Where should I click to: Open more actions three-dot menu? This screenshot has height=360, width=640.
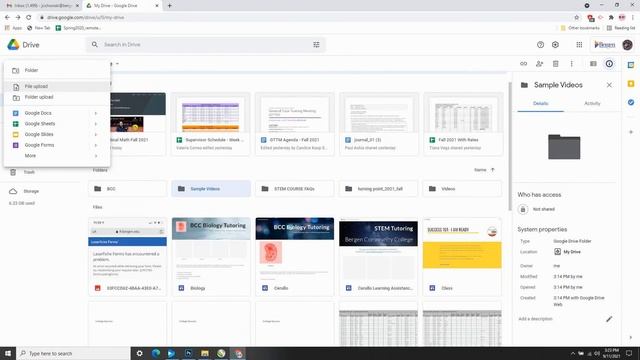(x=571, y=64)
